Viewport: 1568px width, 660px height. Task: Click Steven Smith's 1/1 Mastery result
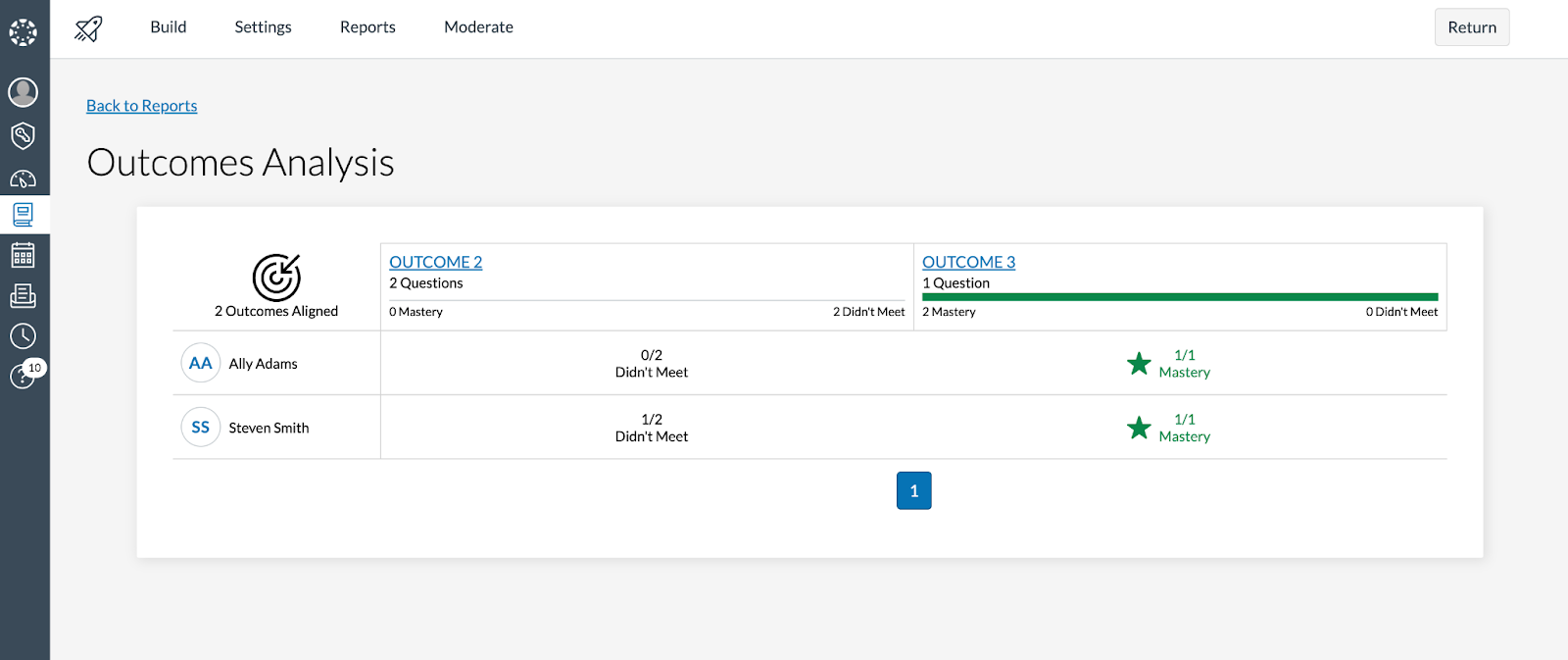tap(1185, 428)
